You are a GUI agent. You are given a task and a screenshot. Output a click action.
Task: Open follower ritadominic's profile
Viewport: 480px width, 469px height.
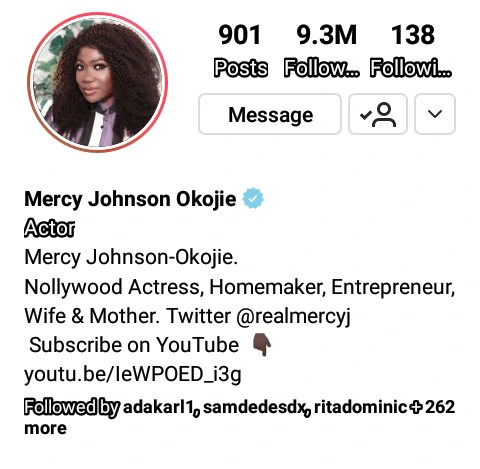tap(361, 407)
